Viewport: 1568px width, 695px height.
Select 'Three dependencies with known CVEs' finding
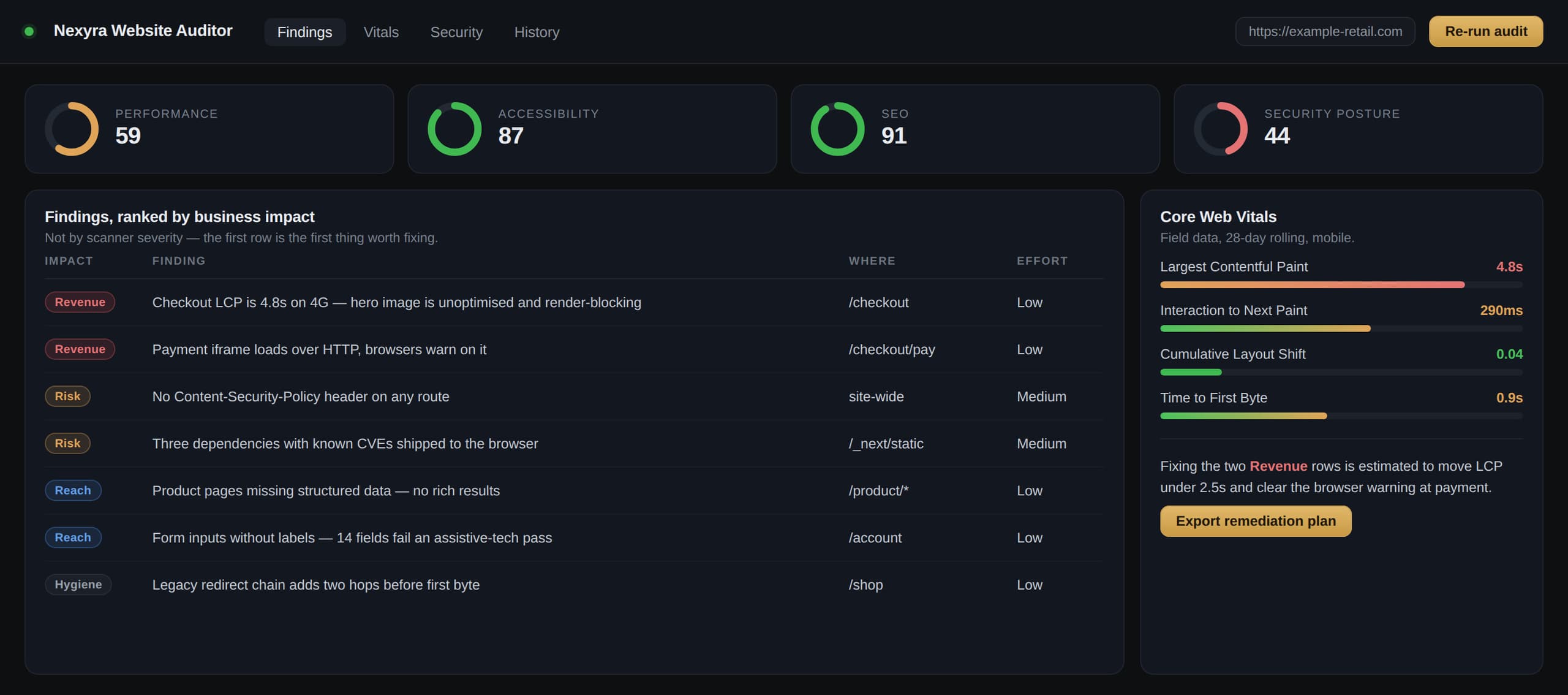[x=574, y=444]
